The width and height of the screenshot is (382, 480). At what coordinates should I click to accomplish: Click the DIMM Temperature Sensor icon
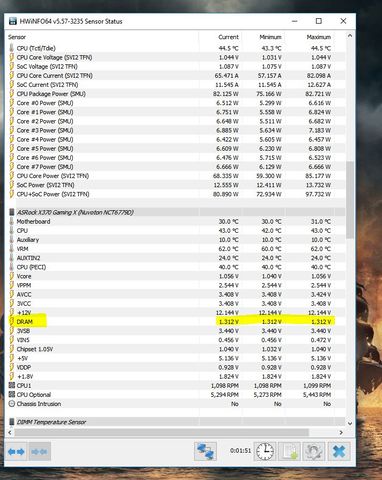(x=12, y=422)
